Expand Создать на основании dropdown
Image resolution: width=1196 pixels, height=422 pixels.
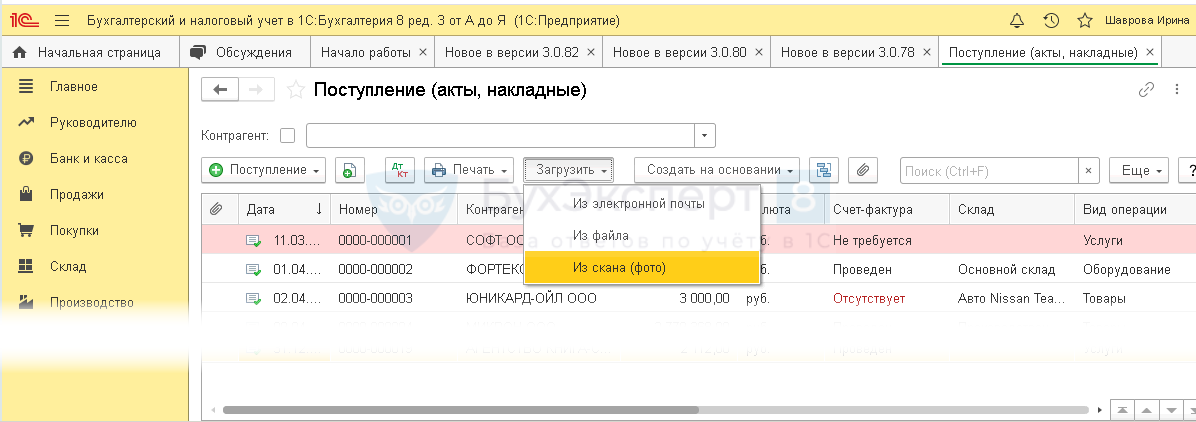tap(717, 170)
